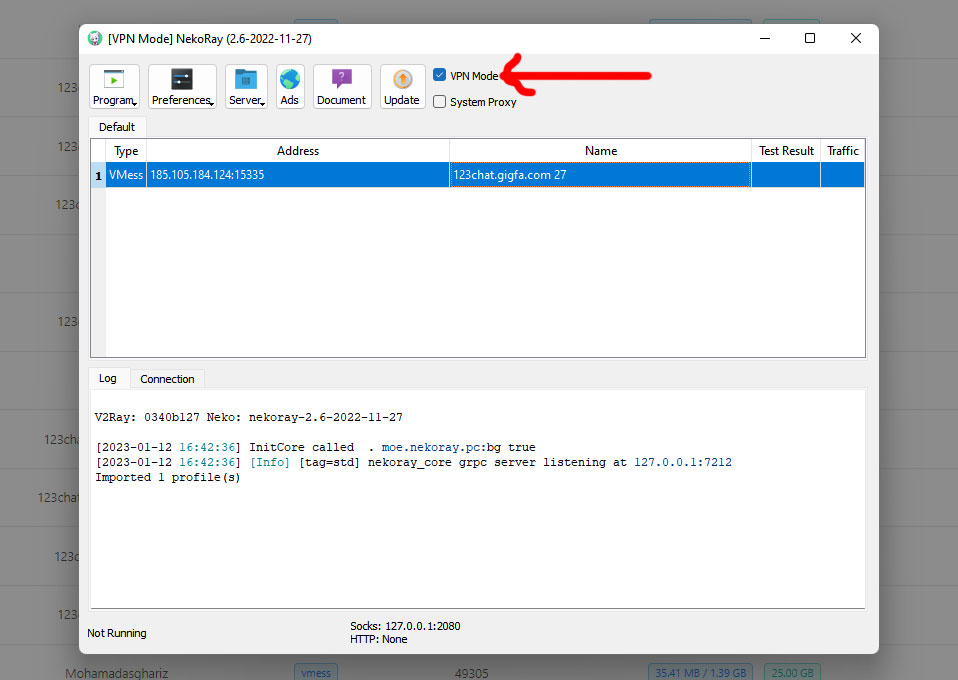Sort by the Address column header
958x680 pixels.
[x=298, y=151]
